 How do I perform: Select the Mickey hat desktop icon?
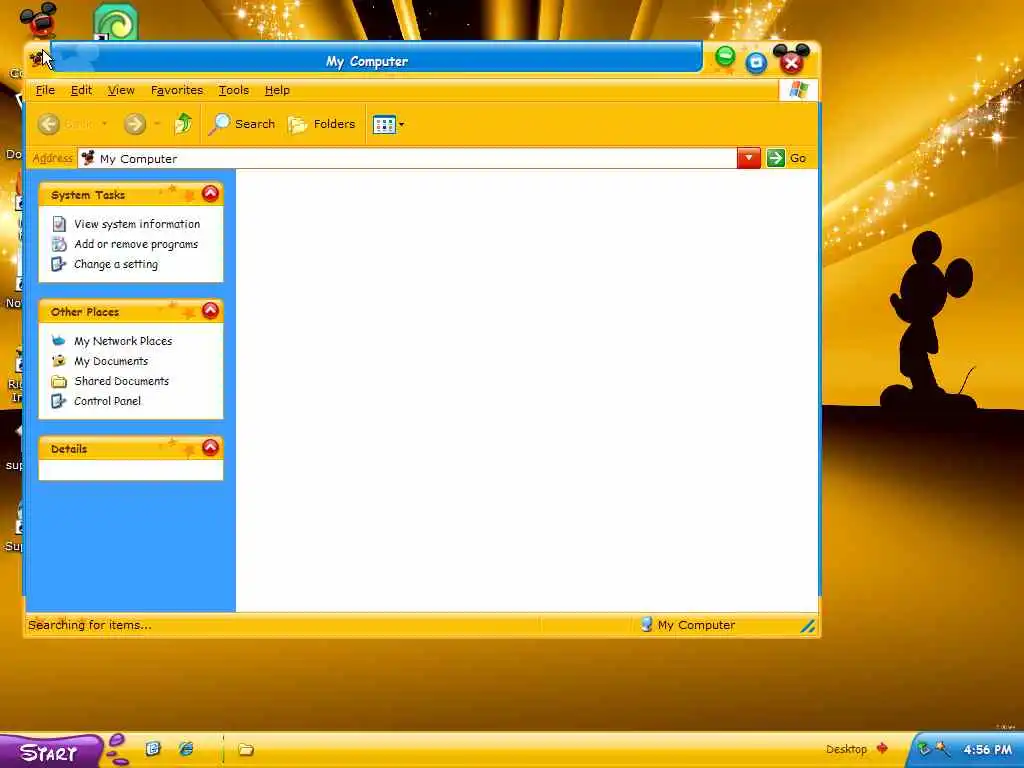[39, 20]
